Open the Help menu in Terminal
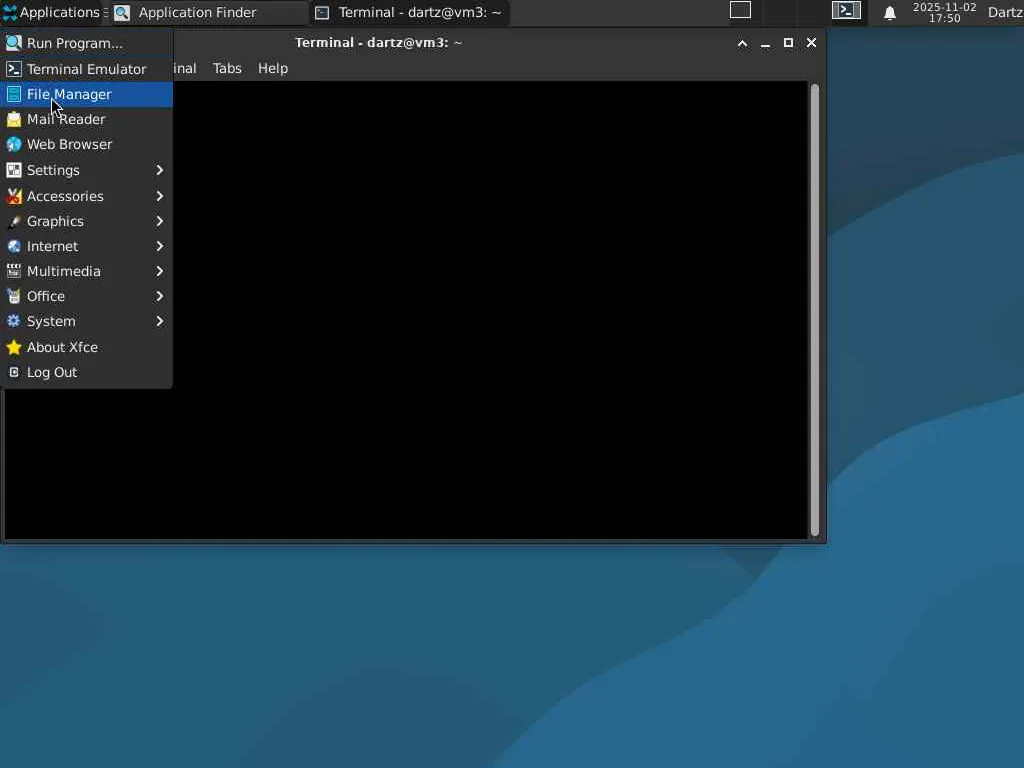Screen dimensions: 1024x768 (x=273, y=68)
